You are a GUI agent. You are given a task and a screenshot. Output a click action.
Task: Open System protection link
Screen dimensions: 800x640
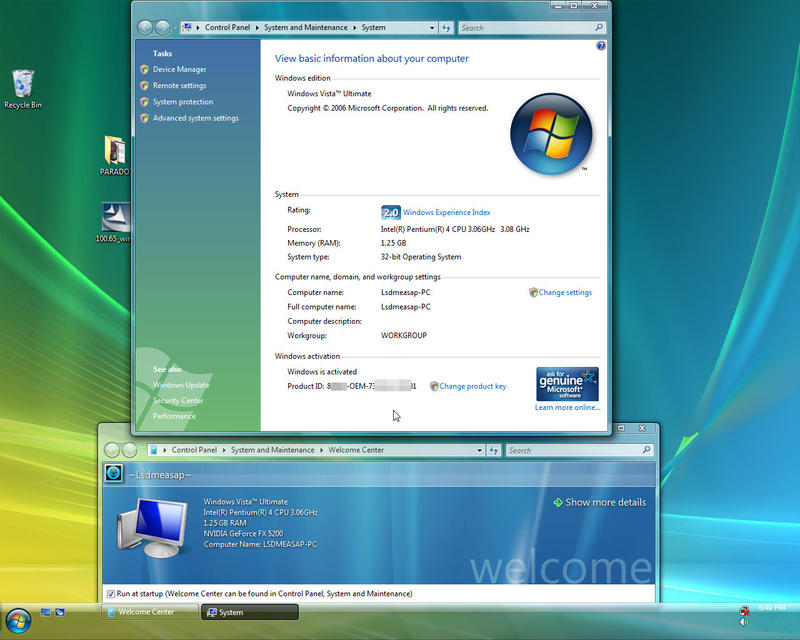tap(183, 102)
